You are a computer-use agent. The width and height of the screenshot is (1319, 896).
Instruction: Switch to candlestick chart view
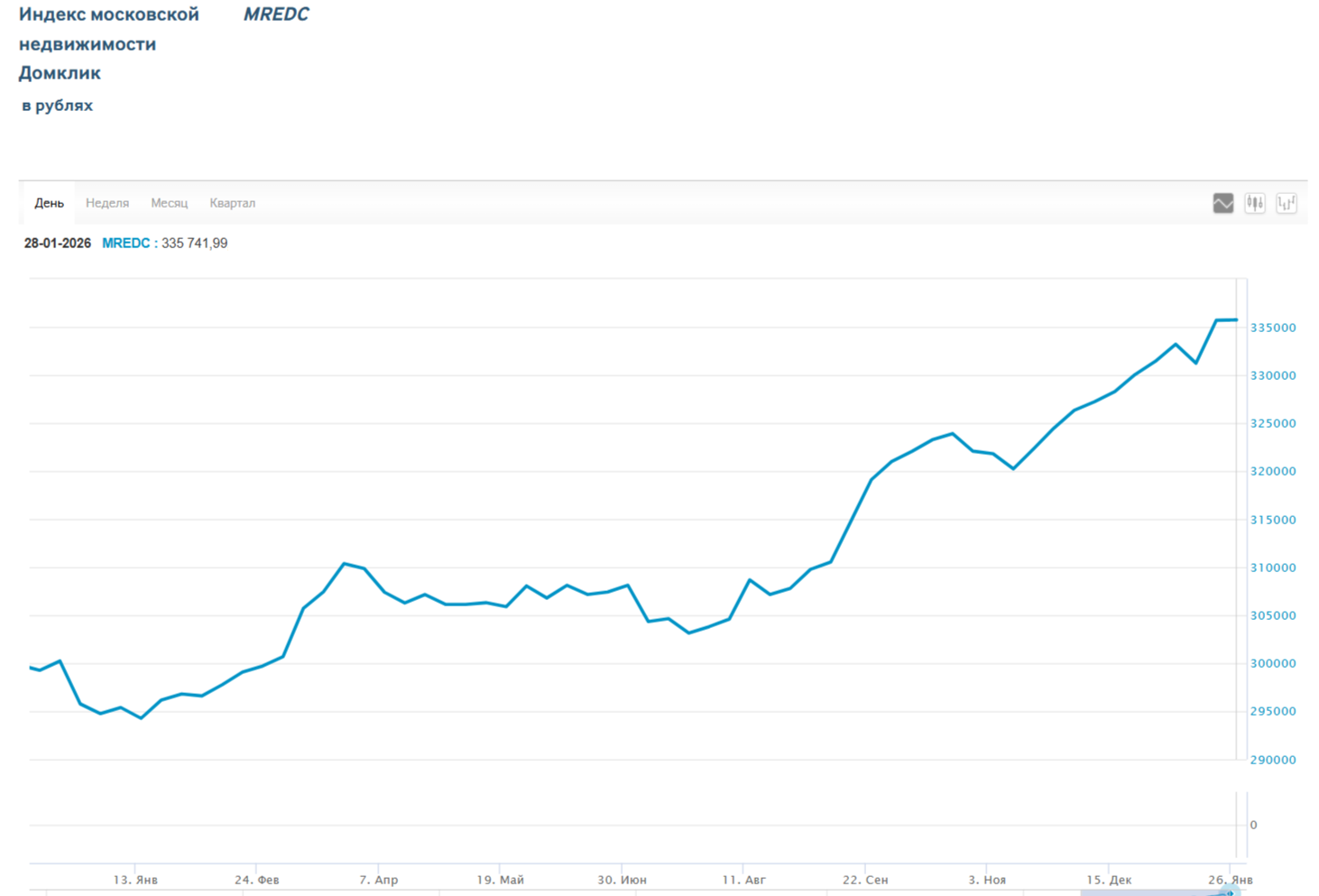pyautogui.click(x=1254, y=203)
